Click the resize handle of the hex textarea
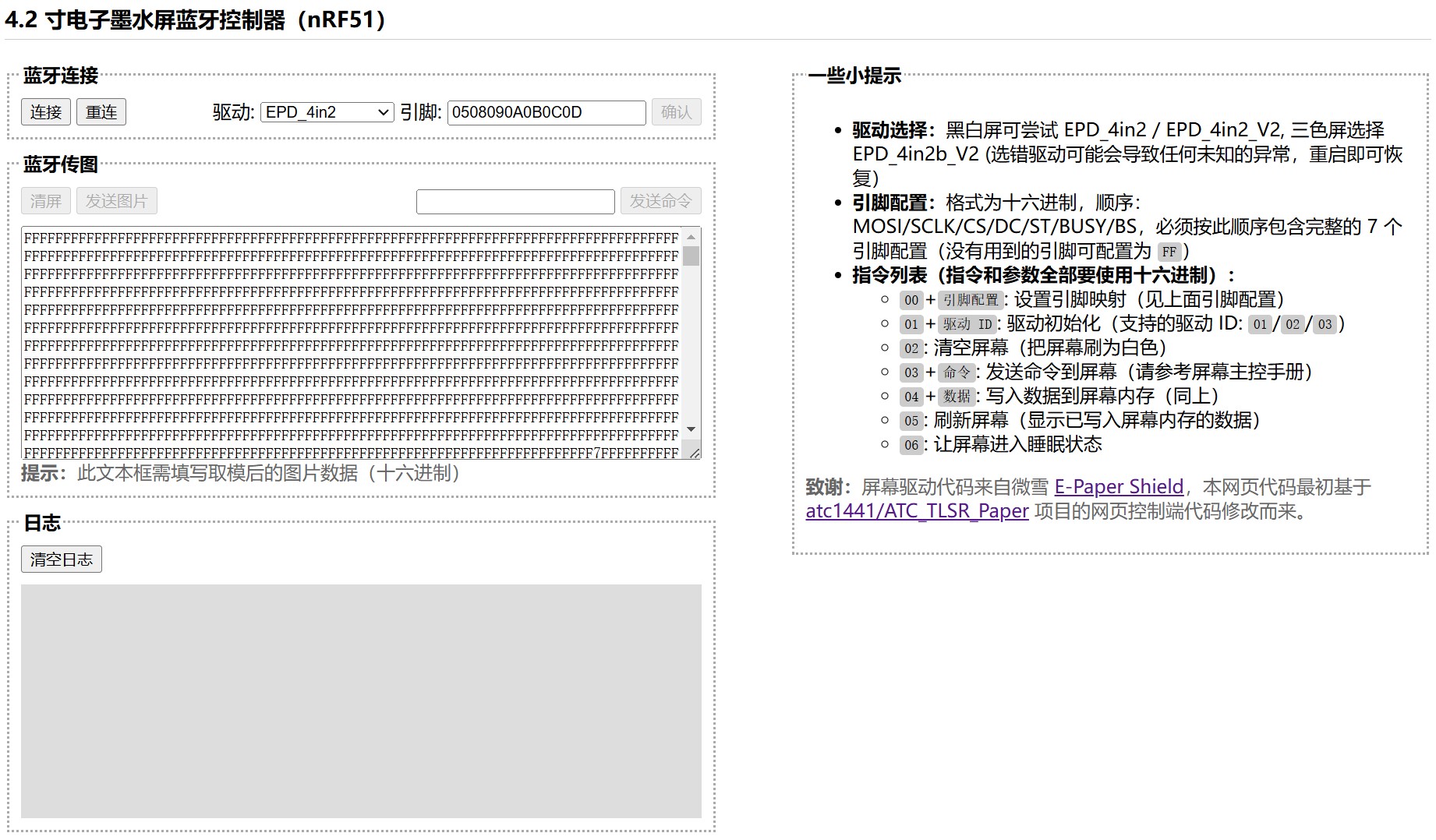Image resolution: width=1436 pixels, height=840 pixels. click(695, 453)
